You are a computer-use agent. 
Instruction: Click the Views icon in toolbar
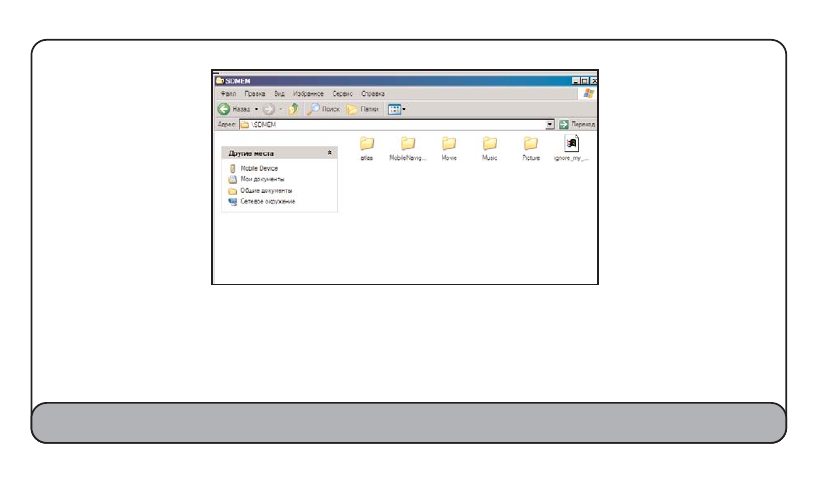click(394, 109)
